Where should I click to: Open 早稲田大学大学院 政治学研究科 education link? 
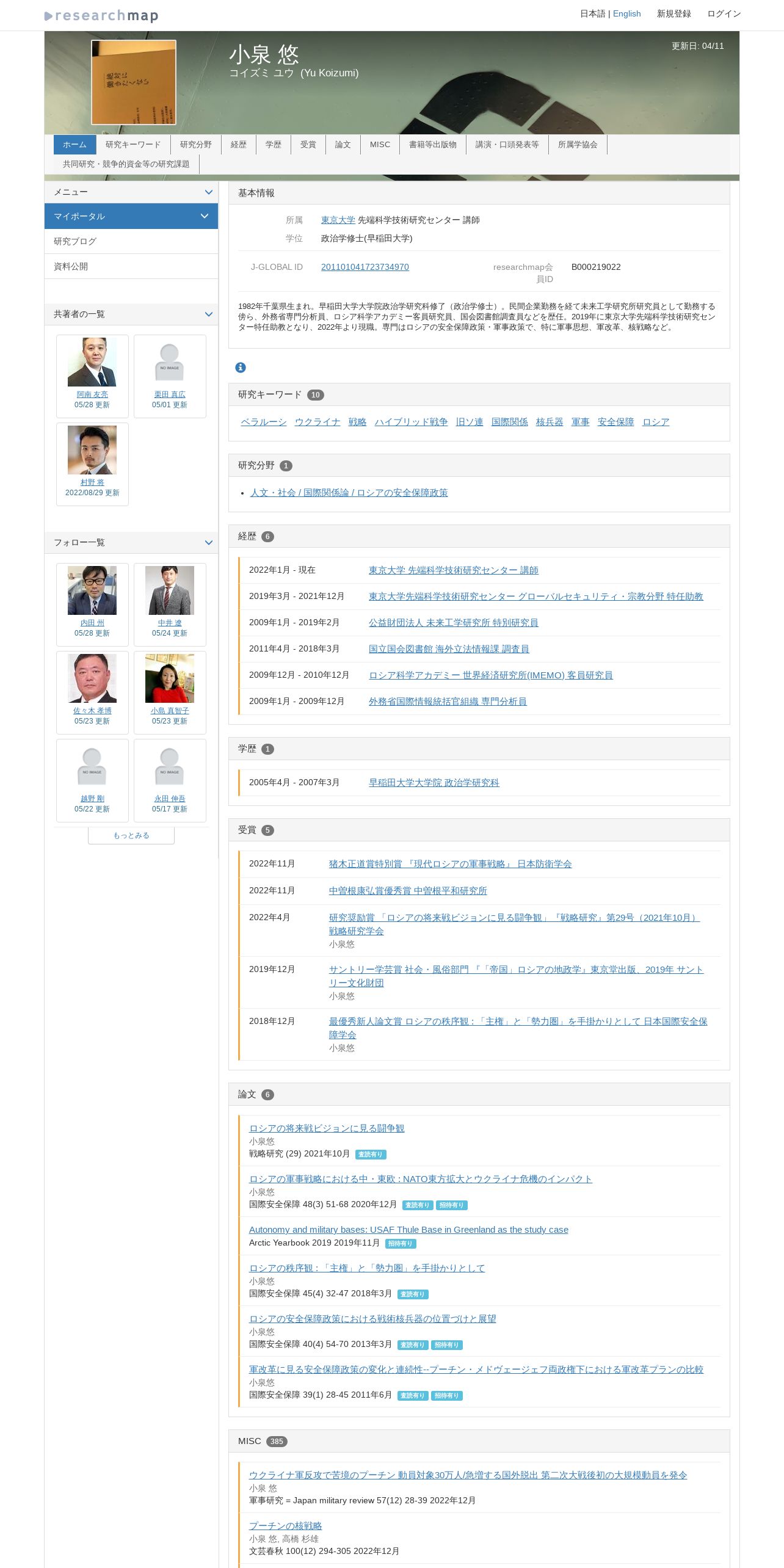pyautogui.click(x=434, y=783)
